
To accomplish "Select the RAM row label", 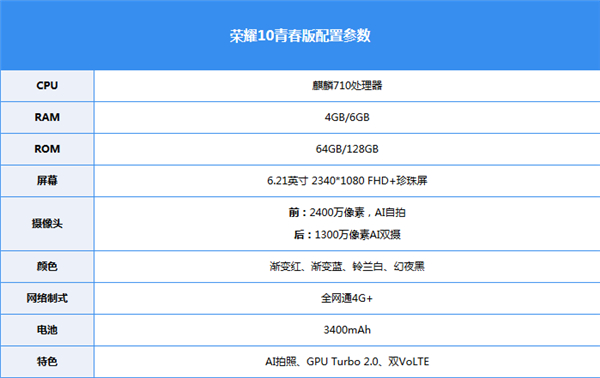I will (47, 117).
